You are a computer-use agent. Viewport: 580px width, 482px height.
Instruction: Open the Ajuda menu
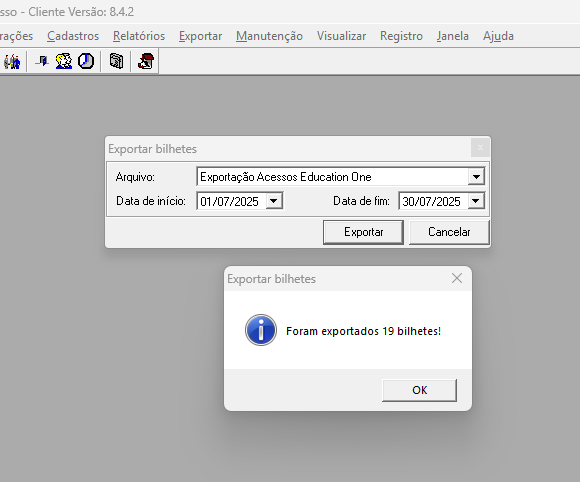[498, 36]
